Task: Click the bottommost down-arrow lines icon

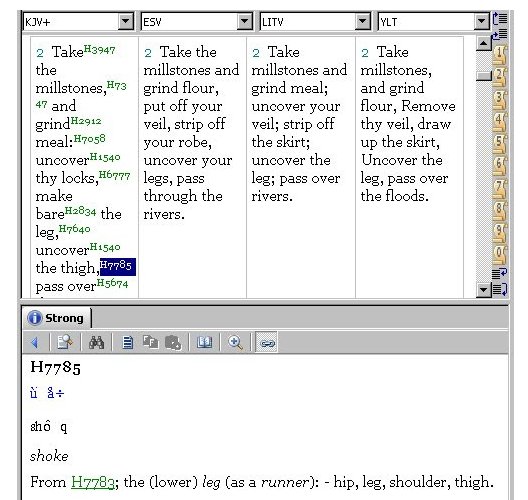Action: tap(500, 289)
